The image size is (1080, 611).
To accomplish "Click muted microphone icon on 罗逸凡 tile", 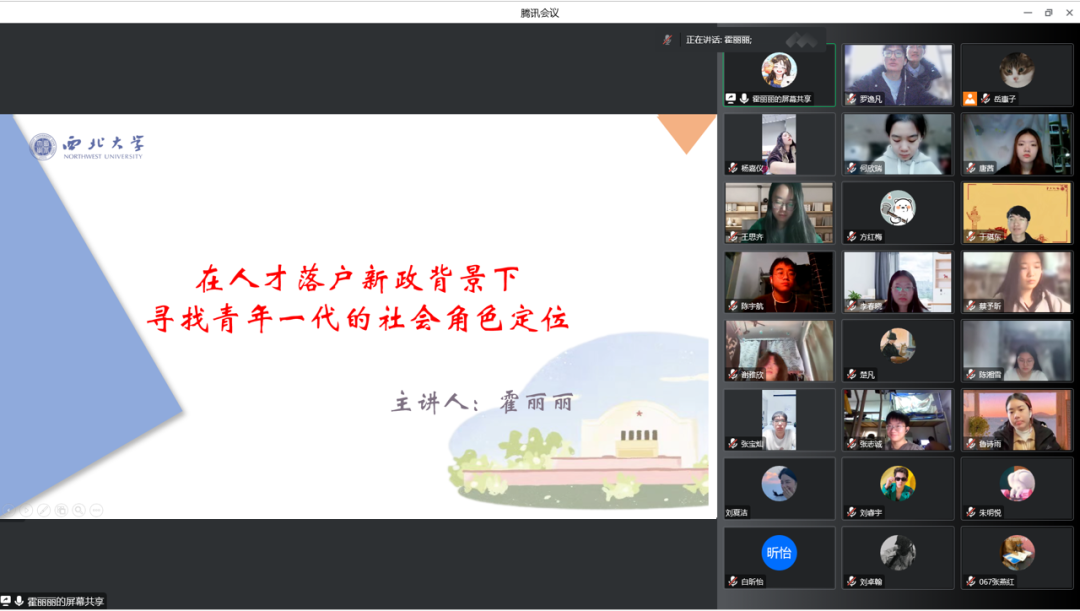I will (x=851, y=99).
